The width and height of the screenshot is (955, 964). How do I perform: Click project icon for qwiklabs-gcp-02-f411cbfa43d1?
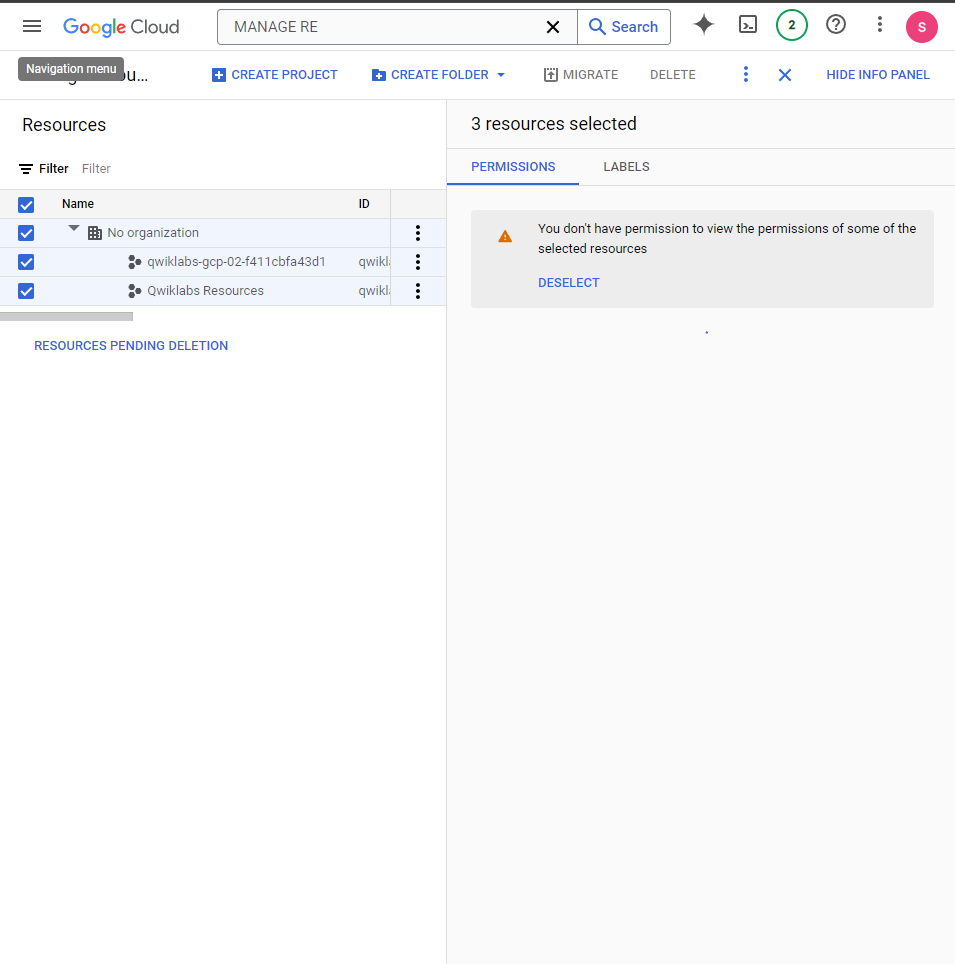[x=134, y=262]
